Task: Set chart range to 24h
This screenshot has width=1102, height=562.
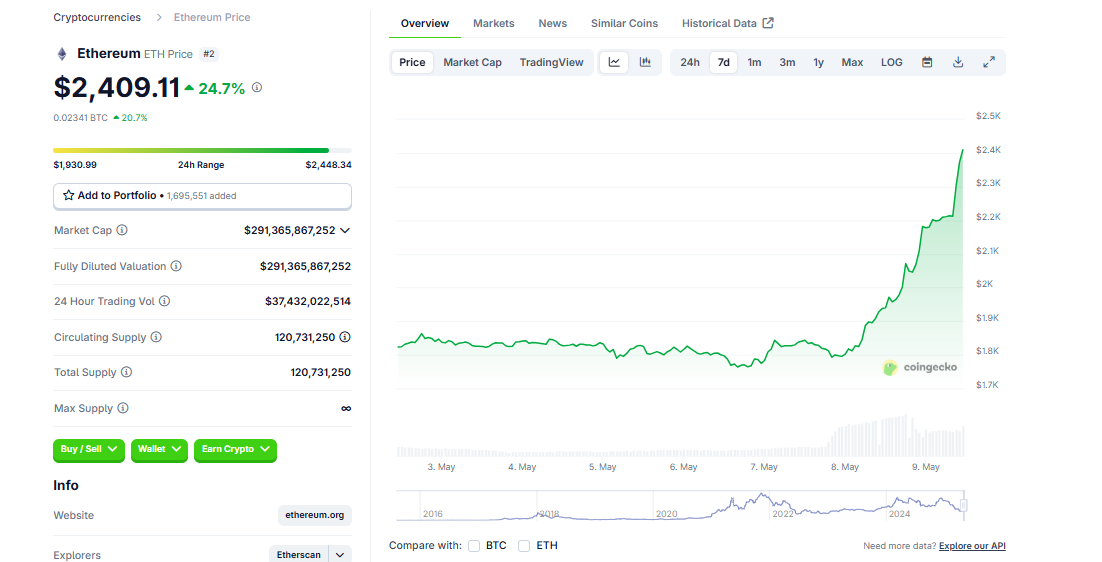Action: 689,62
